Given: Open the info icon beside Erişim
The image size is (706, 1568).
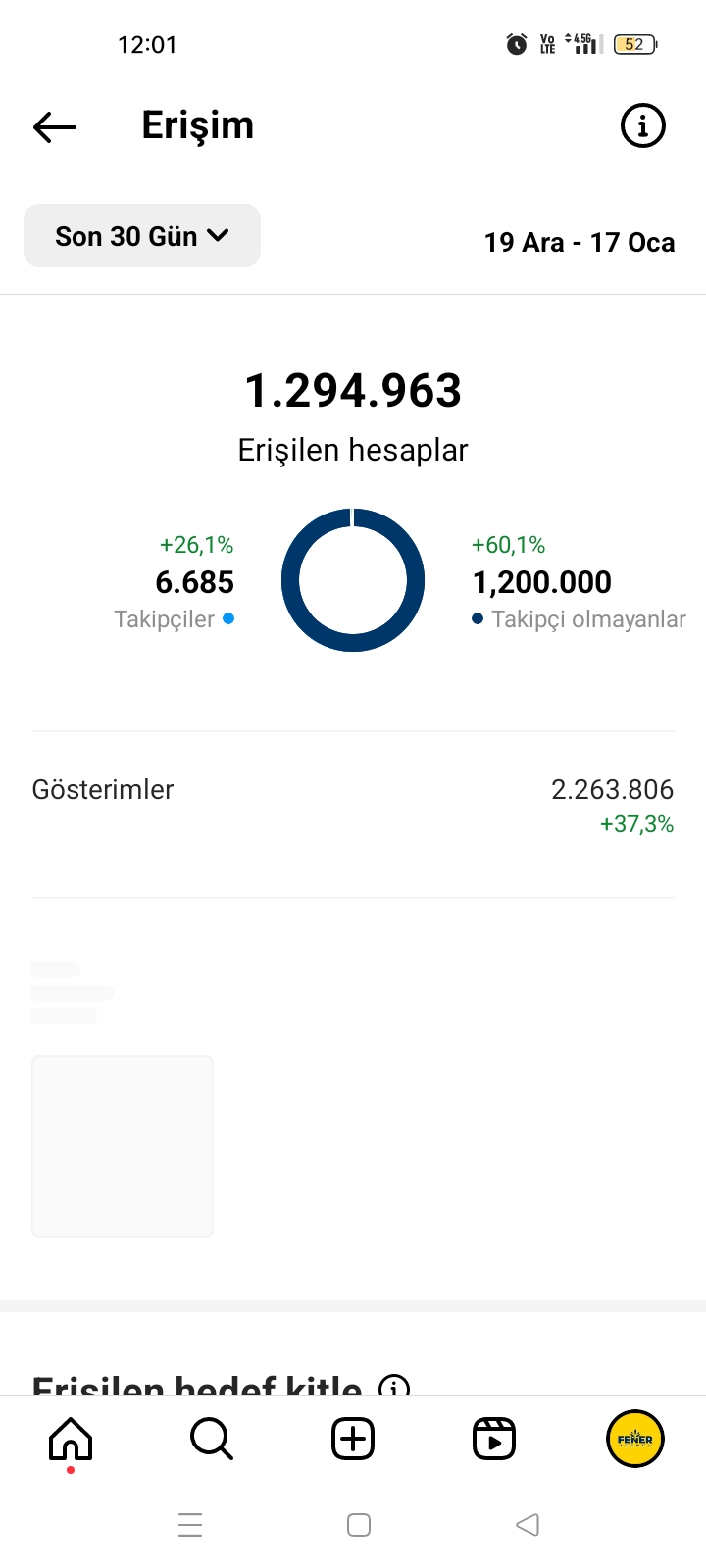Looking at the screenshot, I should click(x=643, y=125).
